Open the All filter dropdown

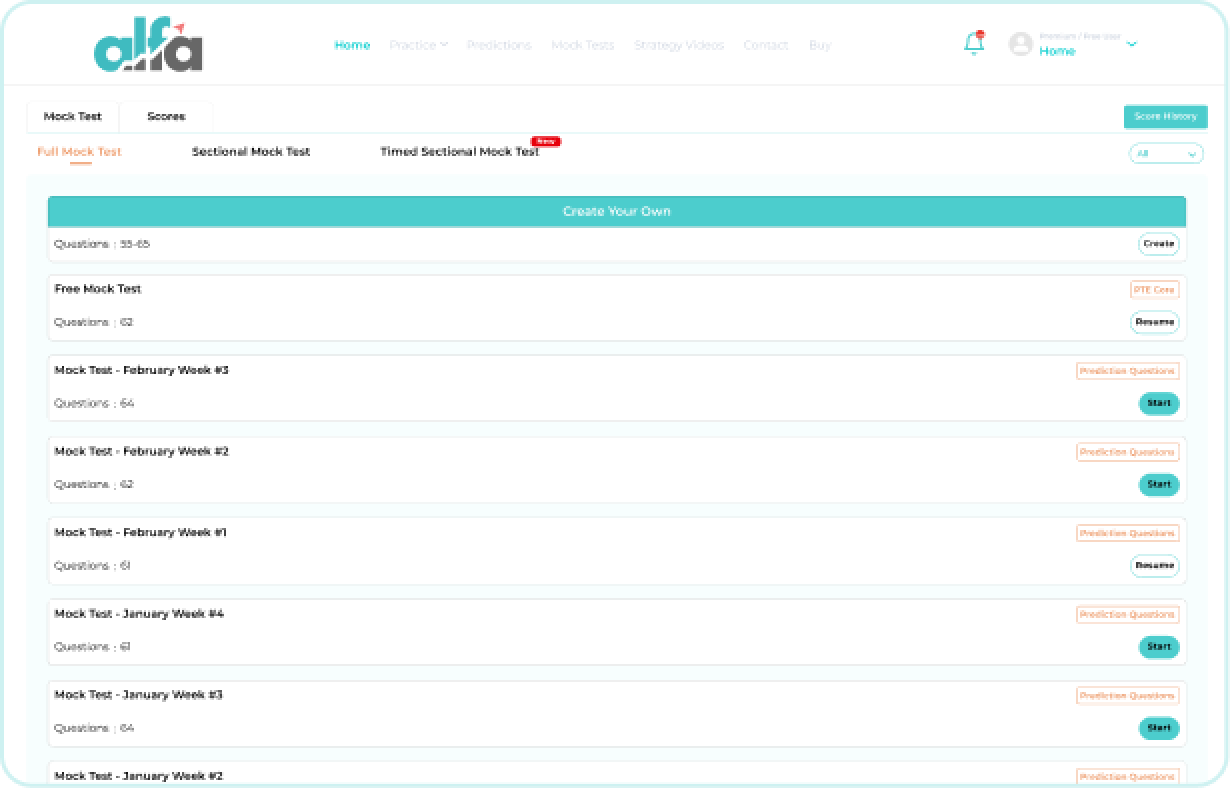tap(1166, 153)
